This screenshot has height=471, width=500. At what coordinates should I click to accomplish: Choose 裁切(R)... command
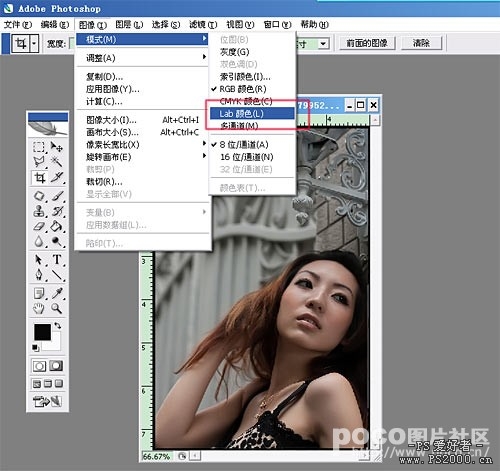click(142, 182)
